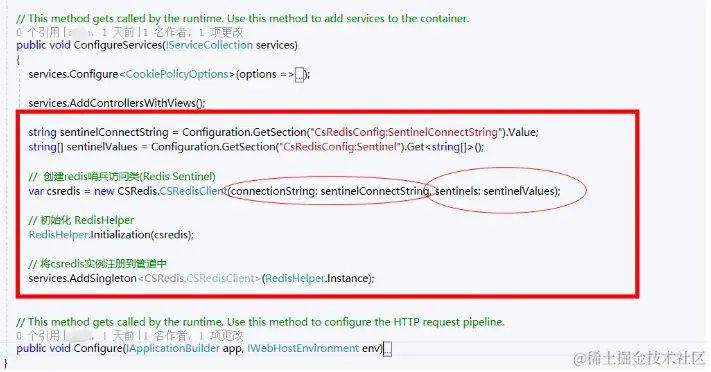
Task: Click the "CsRedisConfig:Sentinel" string literal
Action: click(340, 147)
